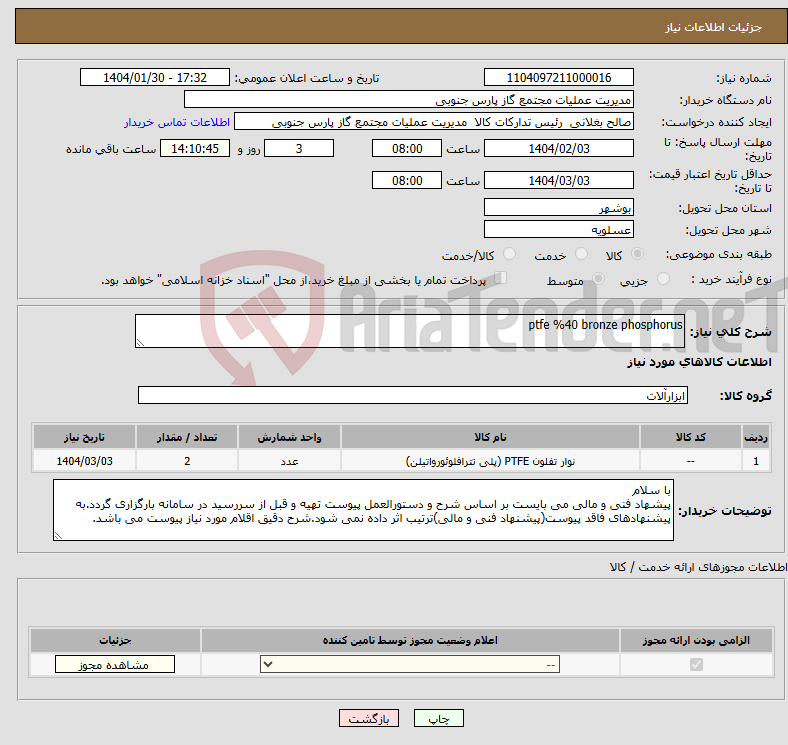Click the price validity date 1404/03/03 field
Image resolution: width=788 pixels, height=745 pixels.
tap(558, 180)
